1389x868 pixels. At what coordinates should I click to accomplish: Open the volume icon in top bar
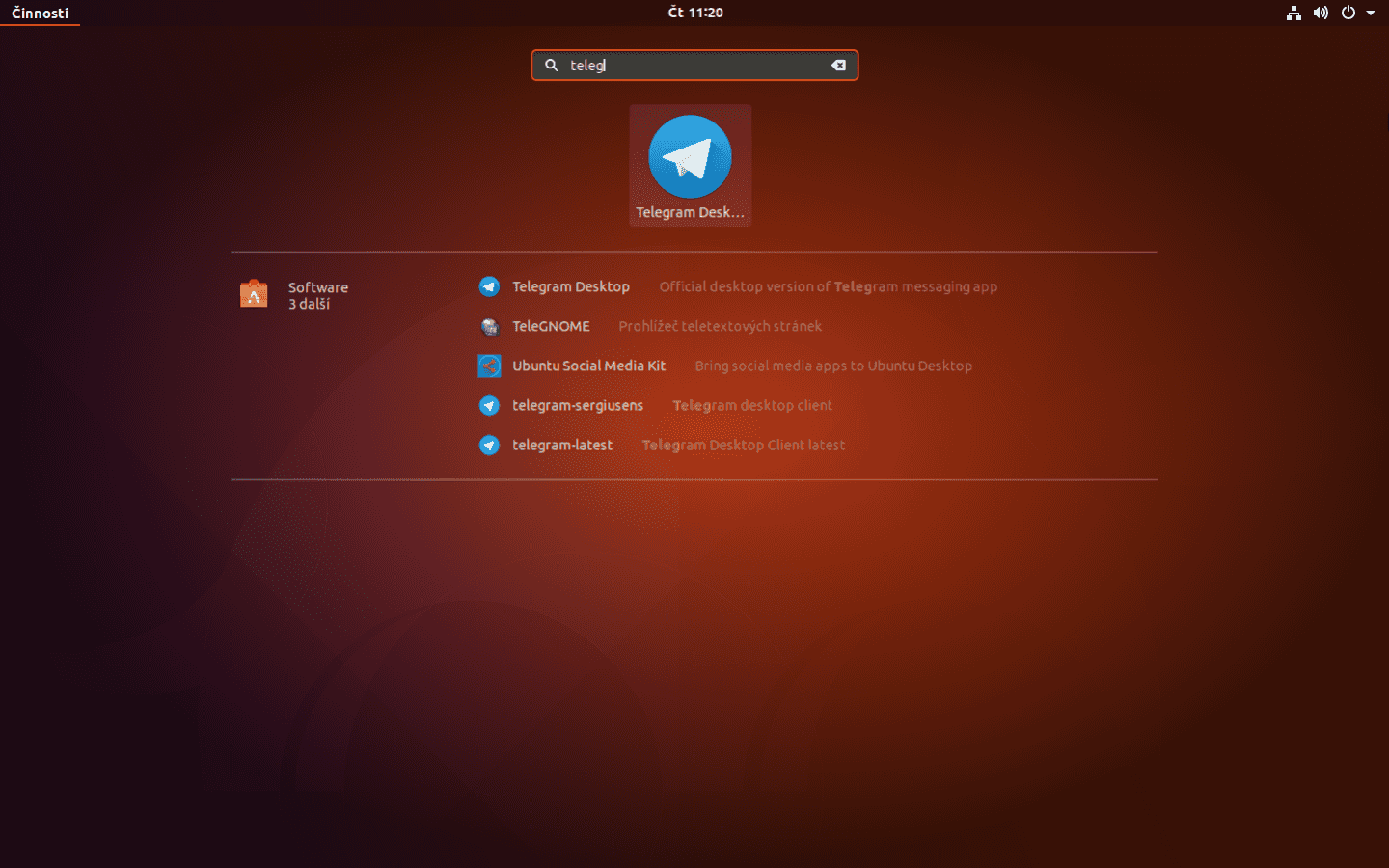1321,13
